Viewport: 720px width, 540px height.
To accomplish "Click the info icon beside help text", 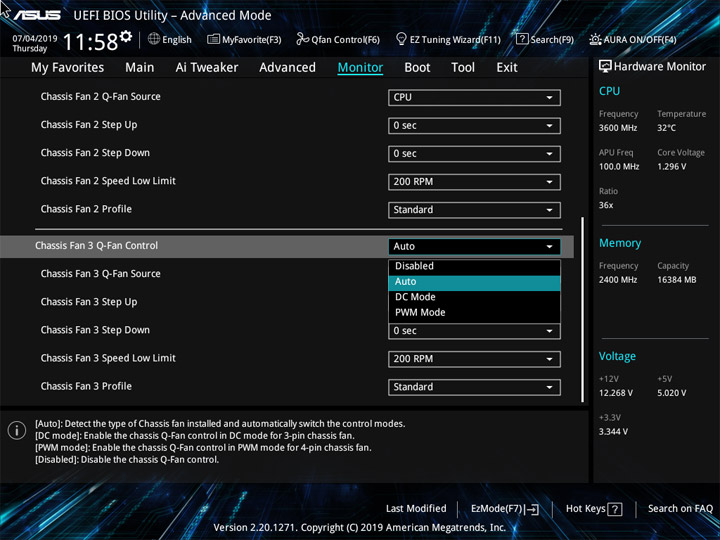I will click(x=17, y=431).
